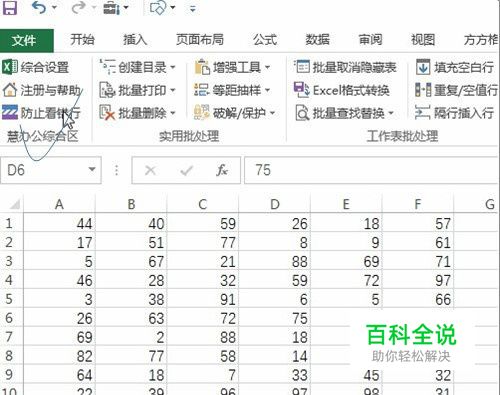Select column A header

tap(59, 204)
